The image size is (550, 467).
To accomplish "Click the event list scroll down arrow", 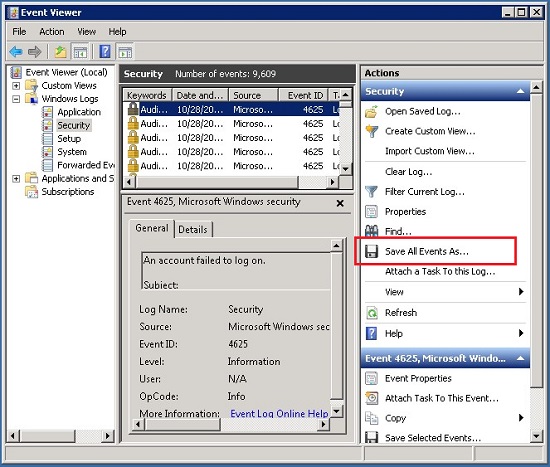I will (x=346, y=169).
